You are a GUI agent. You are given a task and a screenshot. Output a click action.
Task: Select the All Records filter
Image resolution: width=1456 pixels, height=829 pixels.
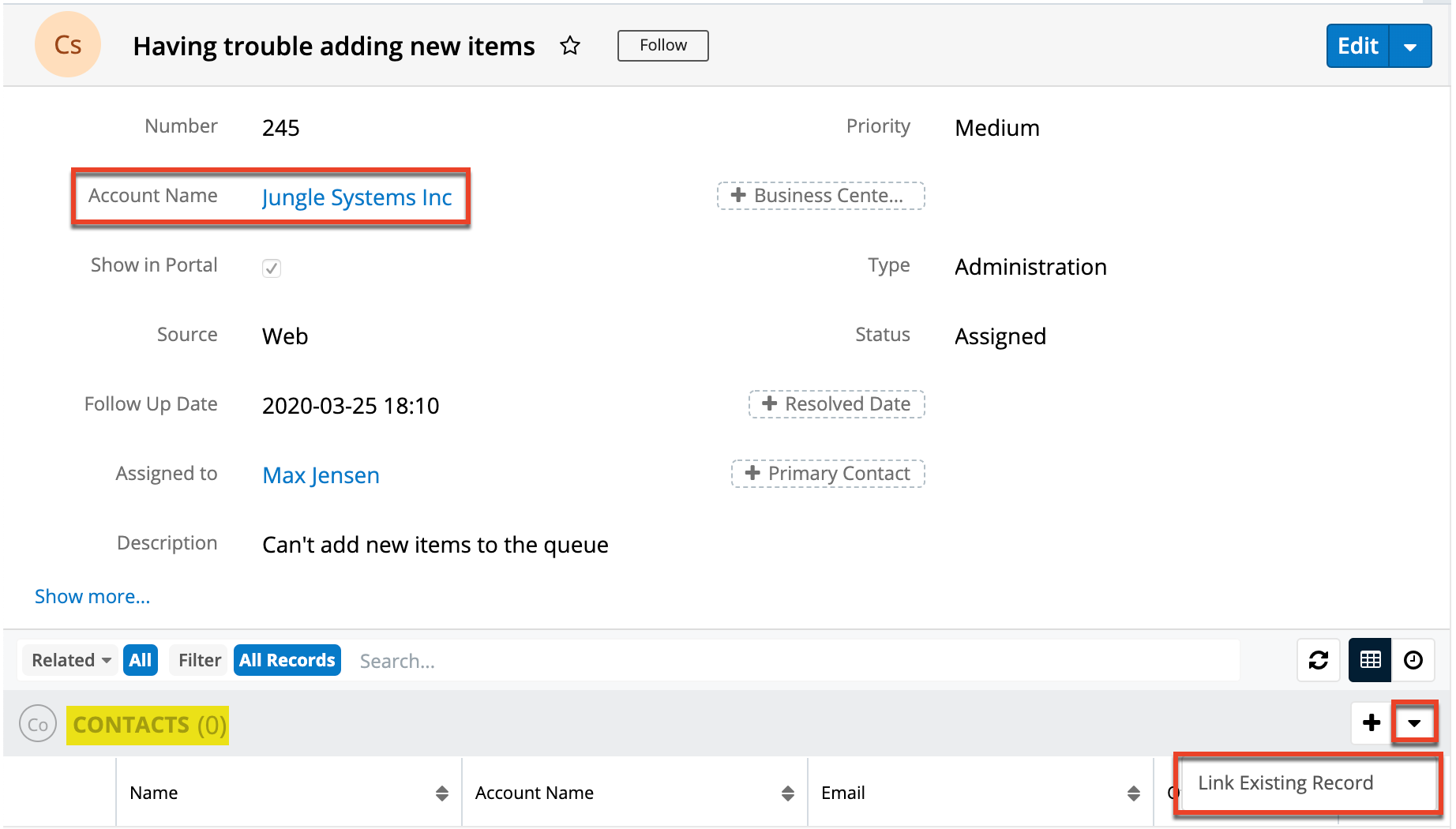click(x=287, y=660)
